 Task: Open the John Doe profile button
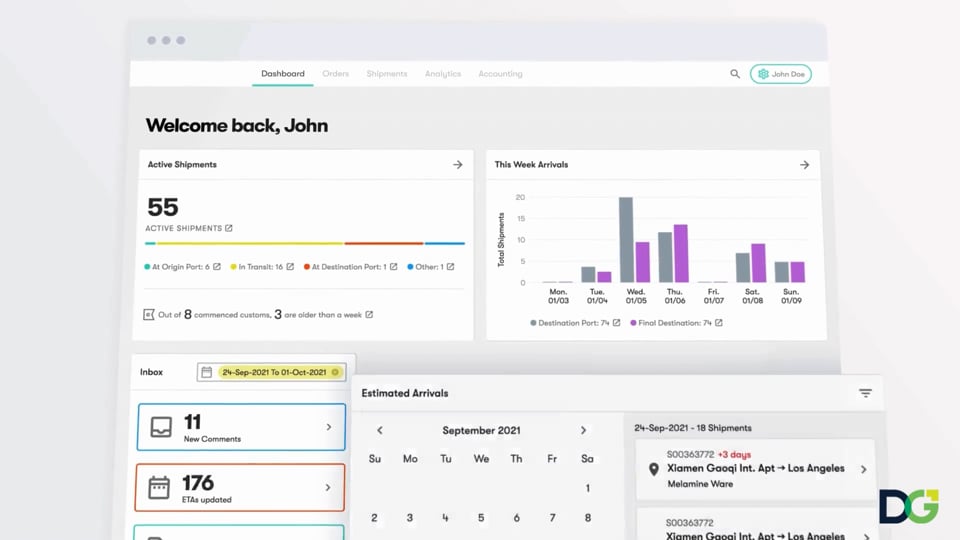click(781, 74)
